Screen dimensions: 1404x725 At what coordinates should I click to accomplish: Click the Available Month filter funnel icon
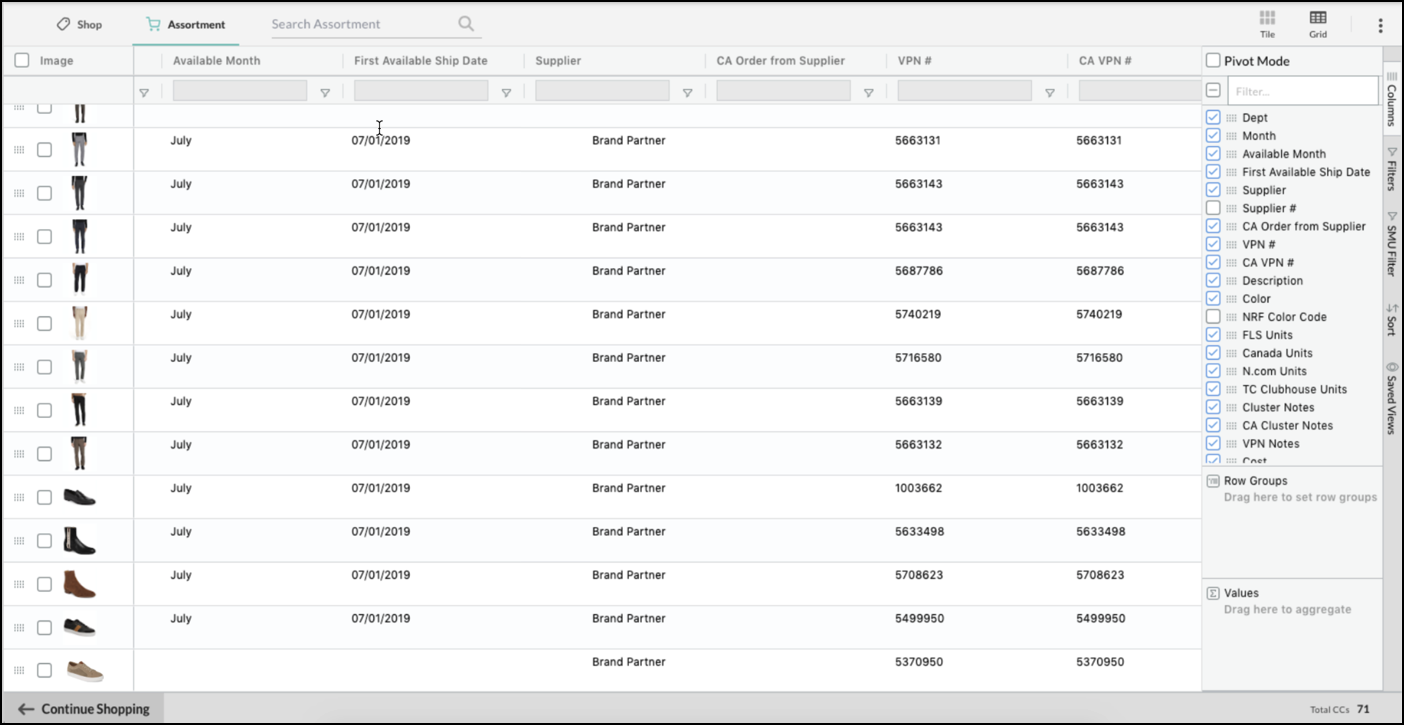pyautogui.click(x=325, y=93)
